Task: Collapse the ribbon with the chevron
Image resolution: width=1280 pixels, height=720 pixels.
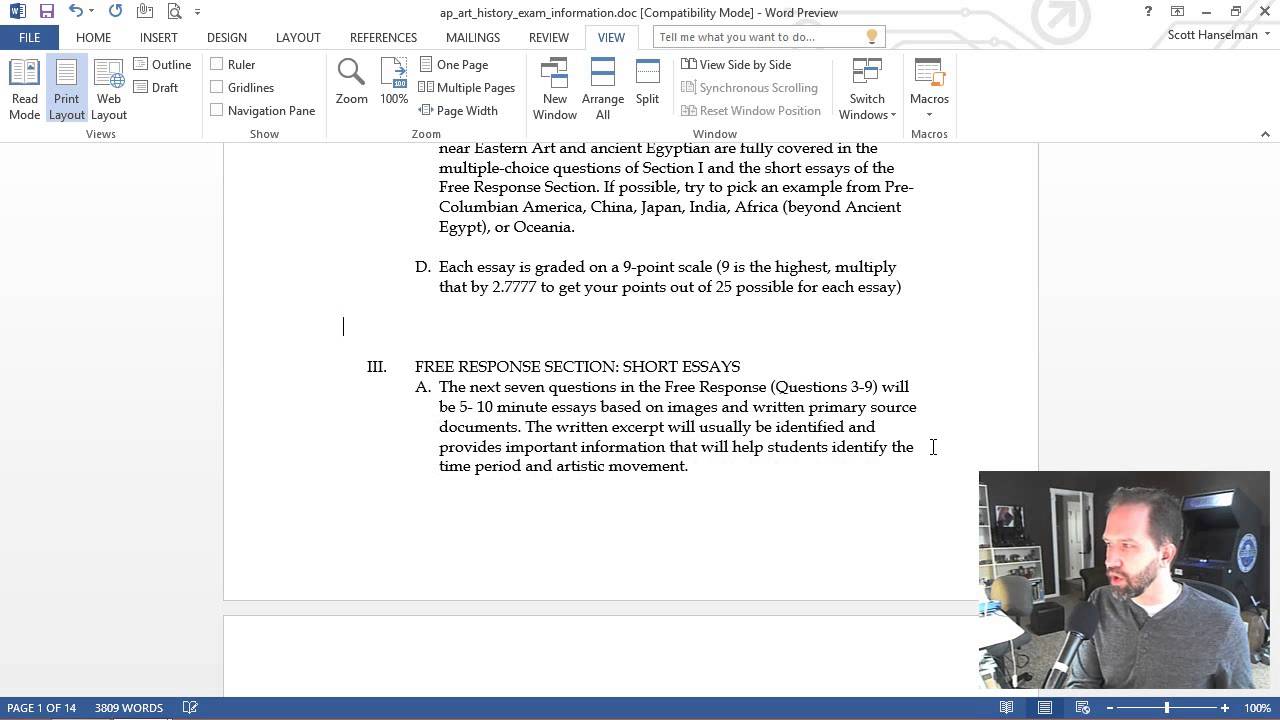Action: tap(1265, 134)
